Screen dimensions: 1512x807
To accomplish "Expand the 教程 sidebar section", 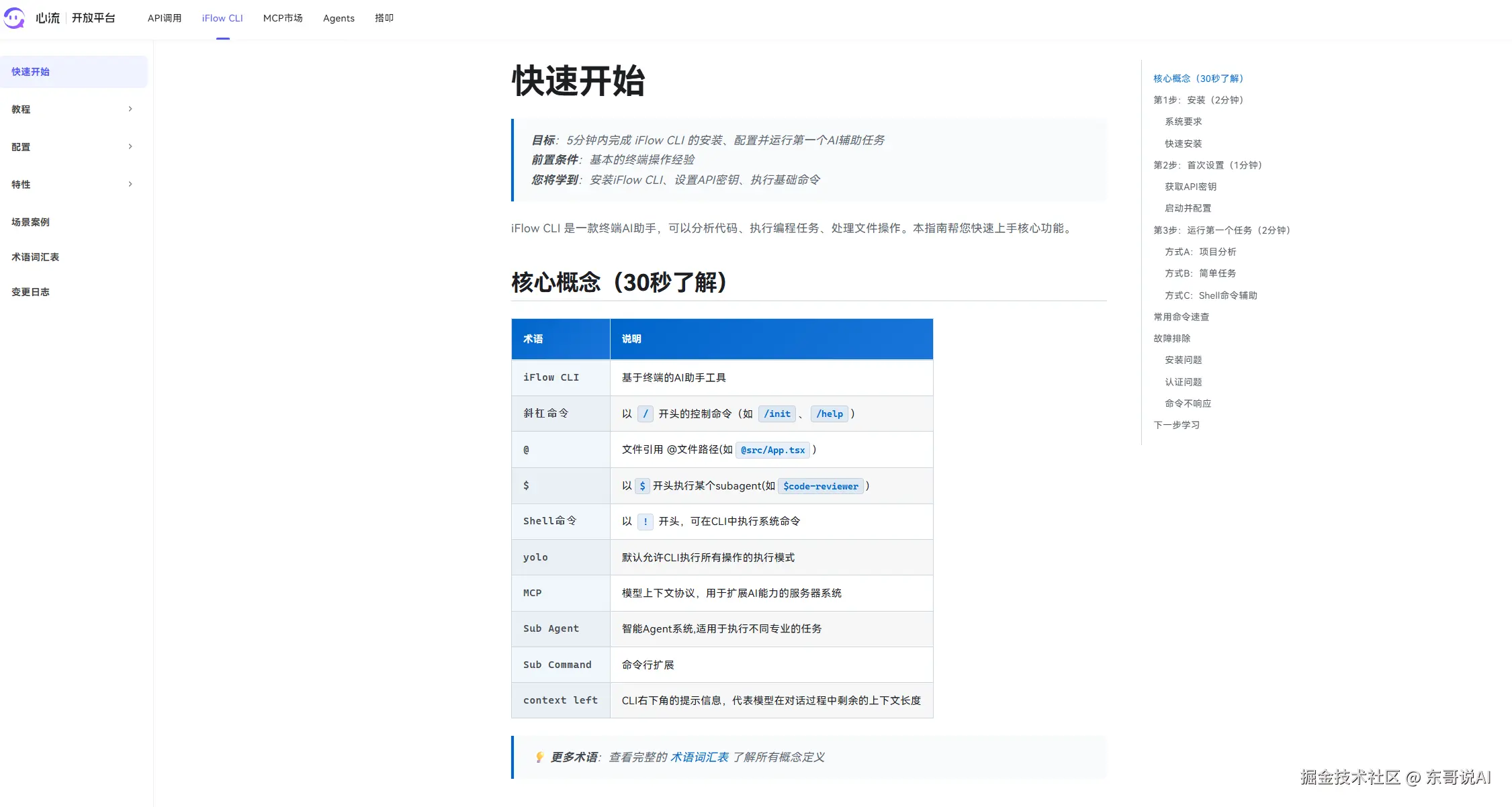I will 72,109.
